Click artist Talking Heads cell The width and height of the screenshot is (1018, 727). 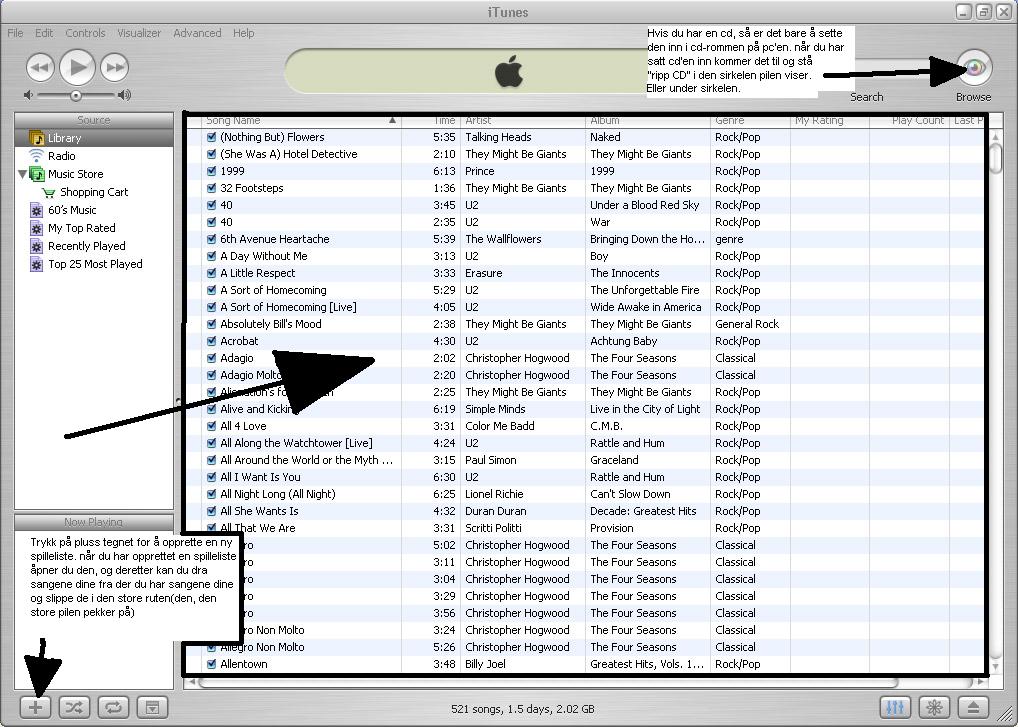[x=499, y=137]
